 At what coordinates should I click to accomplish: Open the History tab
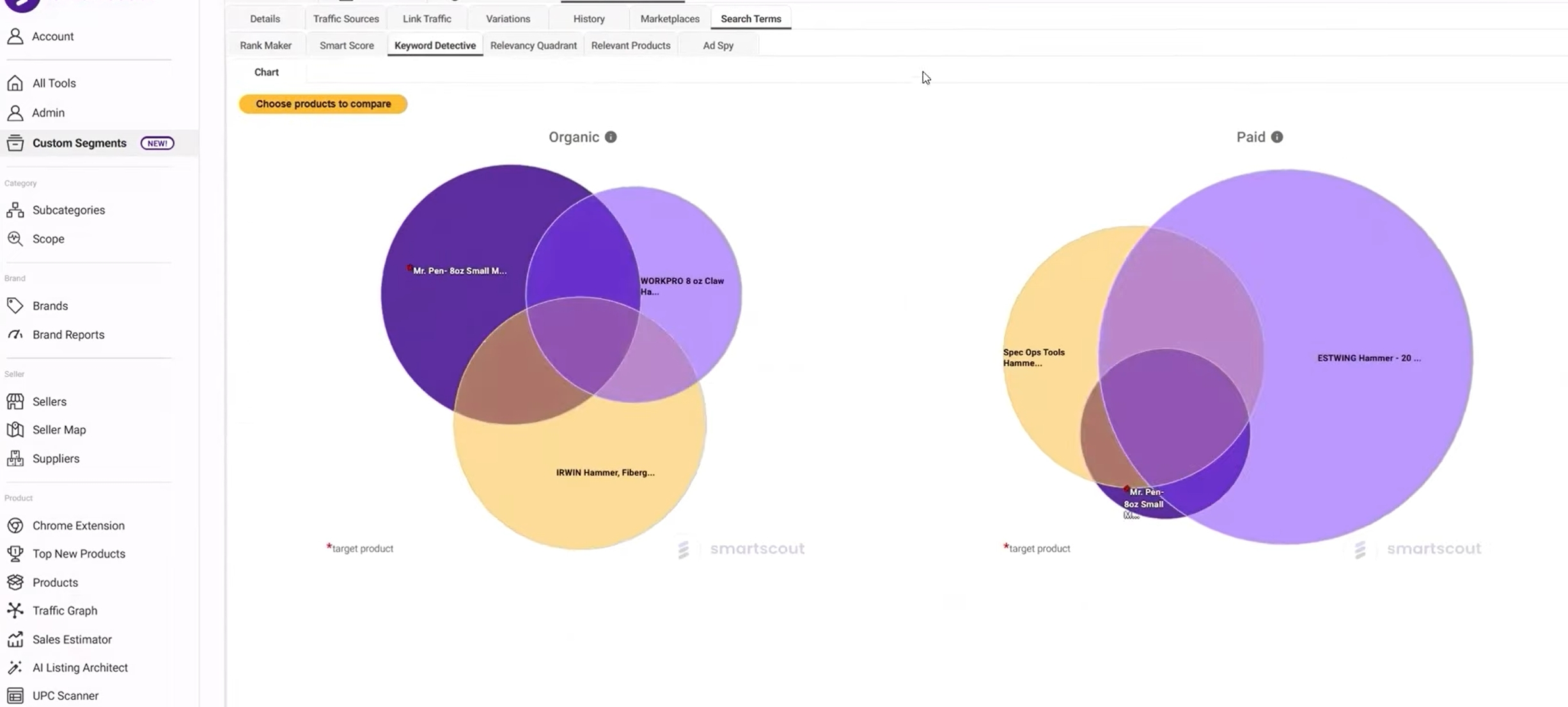click(589, 19)
